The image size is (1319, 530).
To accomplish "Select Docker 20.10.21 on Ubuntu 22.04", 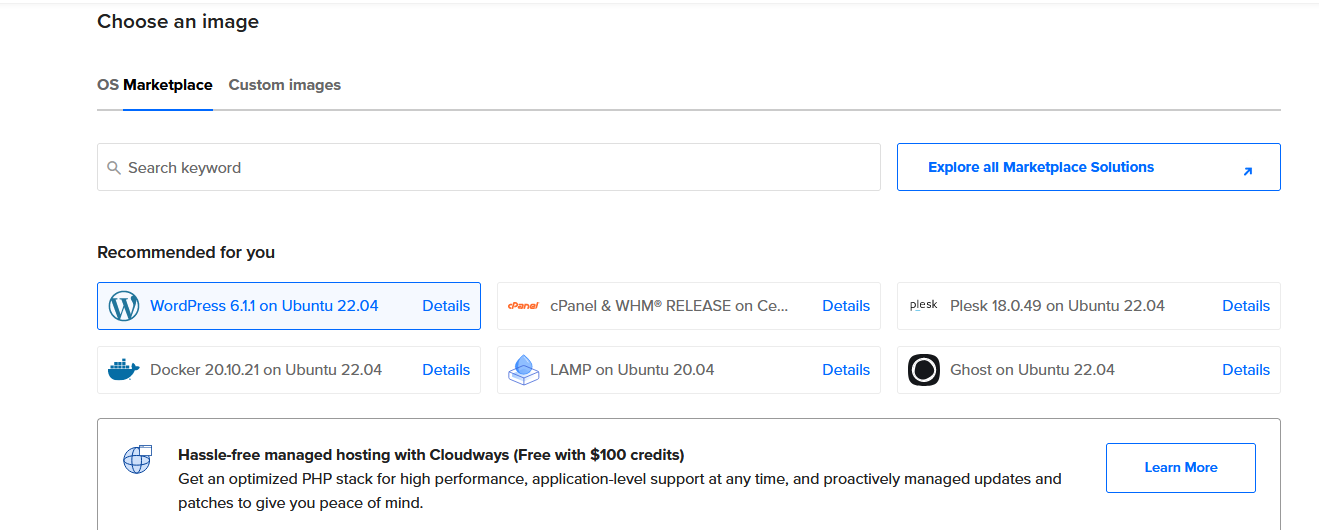I will click(x=289, y=370).
